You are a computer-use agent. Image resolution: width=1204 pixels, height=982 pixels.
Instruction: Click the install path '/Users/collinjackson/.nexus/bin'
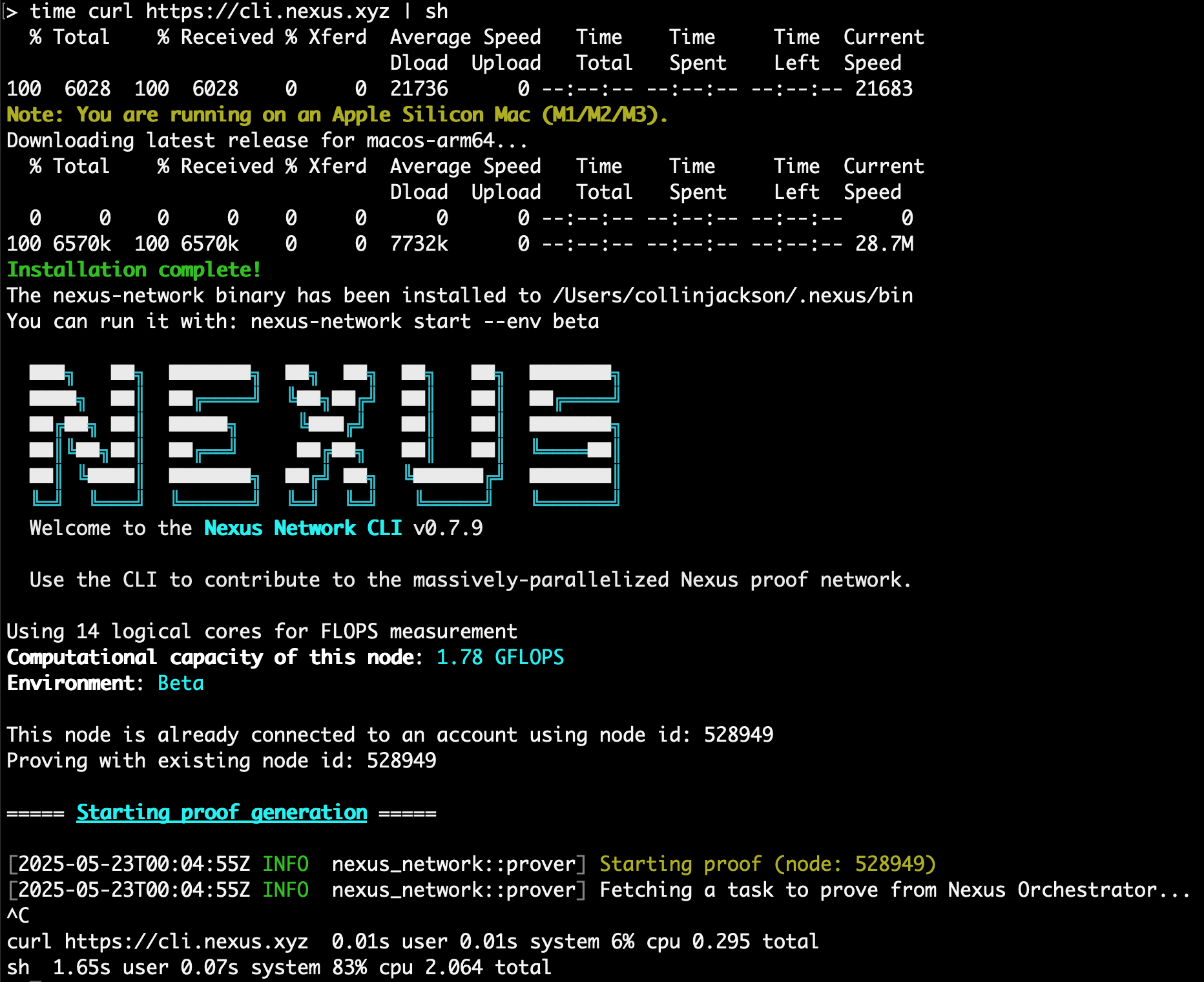coord(733,295)
